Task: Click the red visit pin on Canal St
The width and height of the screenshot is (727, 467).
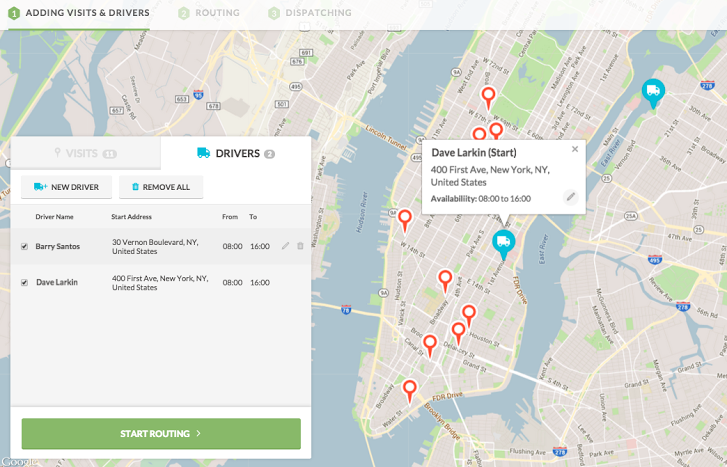Action: tap(430, 346)
